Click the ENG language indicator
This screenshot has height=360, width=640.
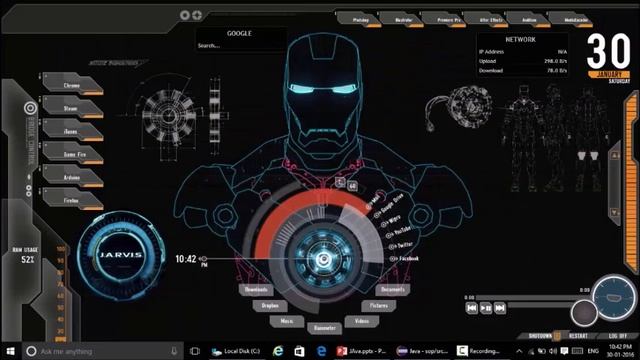(593, 351)
